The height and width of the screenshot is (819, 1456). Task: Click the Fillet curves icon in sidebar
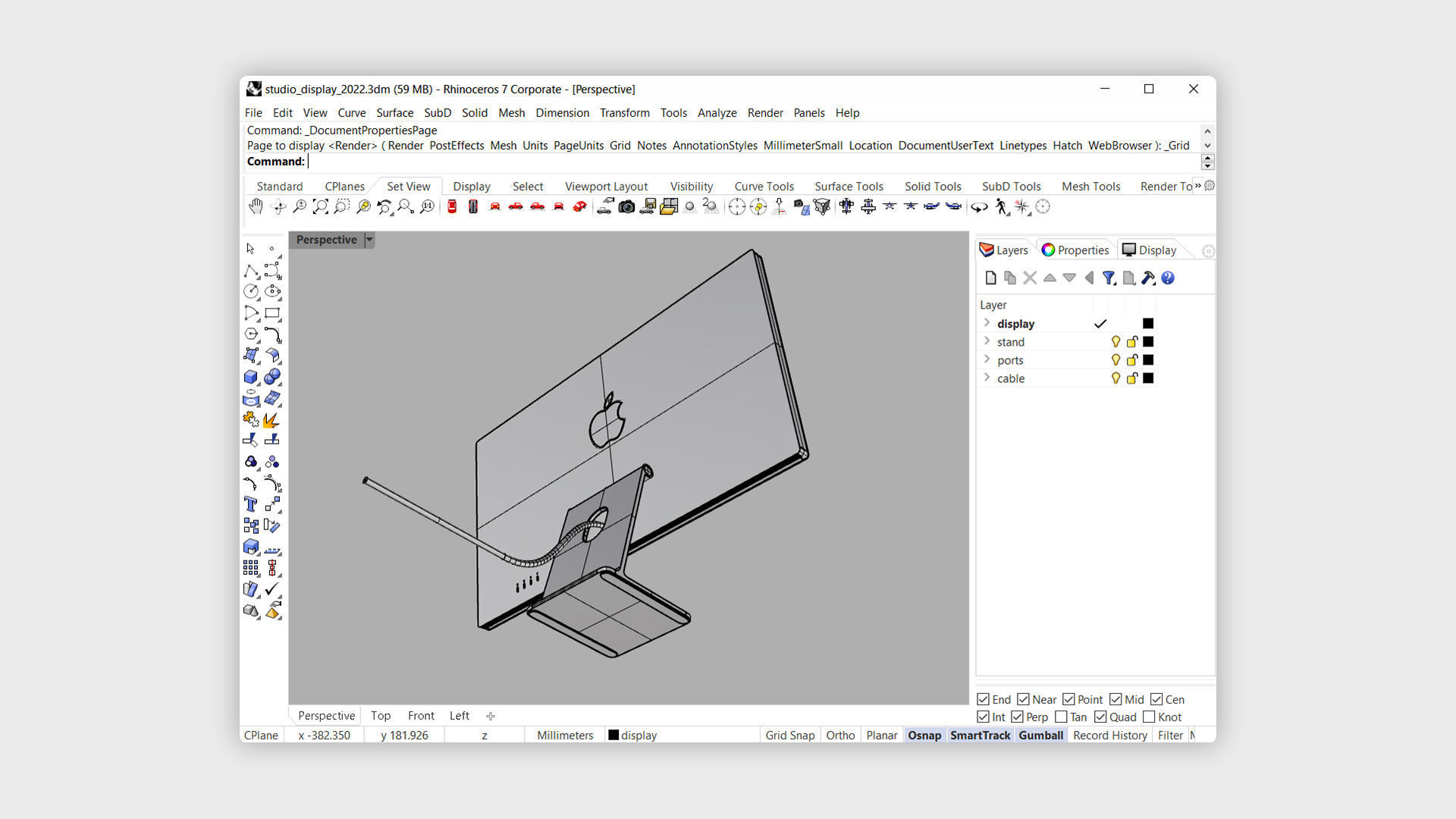251,483
